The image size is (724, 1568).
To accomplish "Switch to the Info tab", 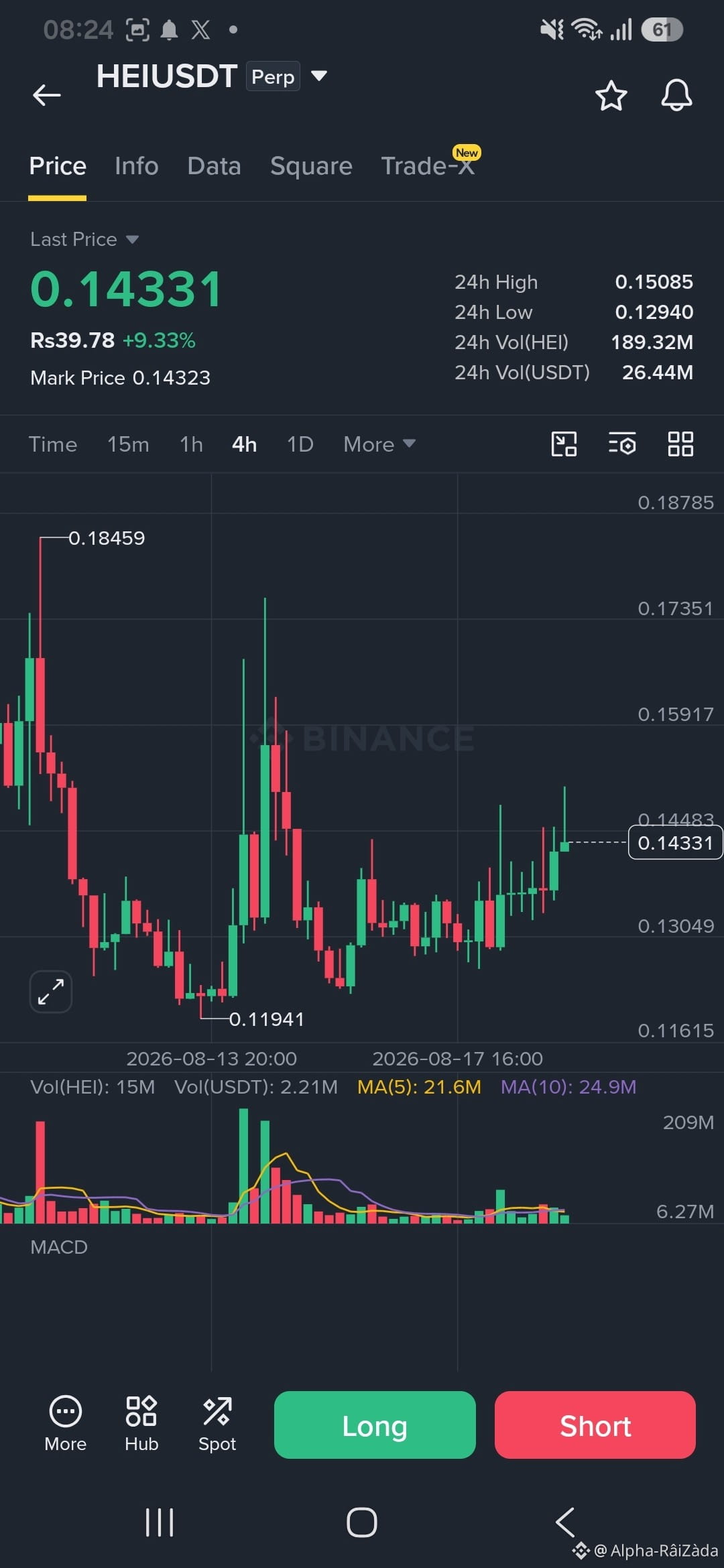I will tap(137, 166).
